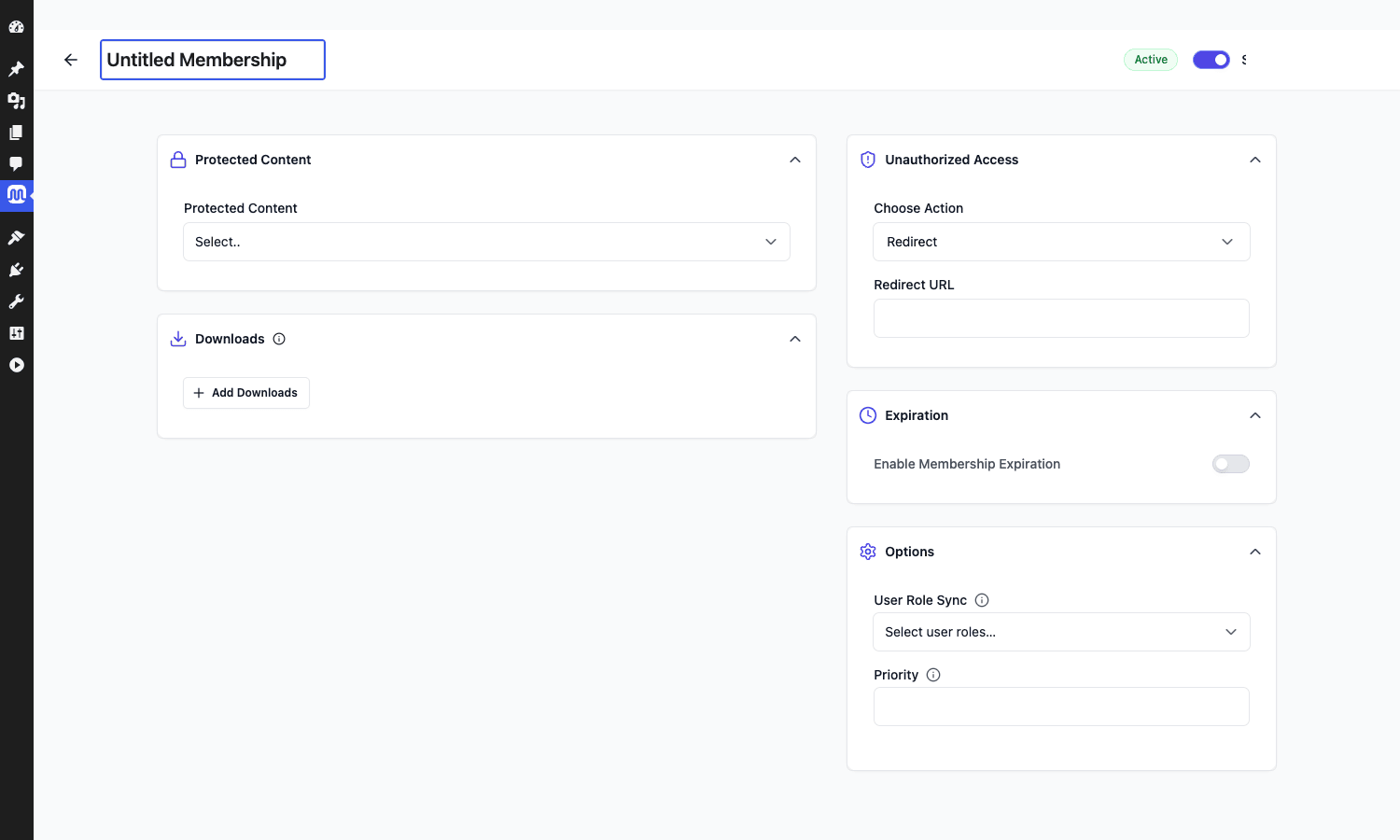Click the lock icon beside Protected Content heading
The height and width of the screenshot is (840, 1400).
[x=178, y=160]
